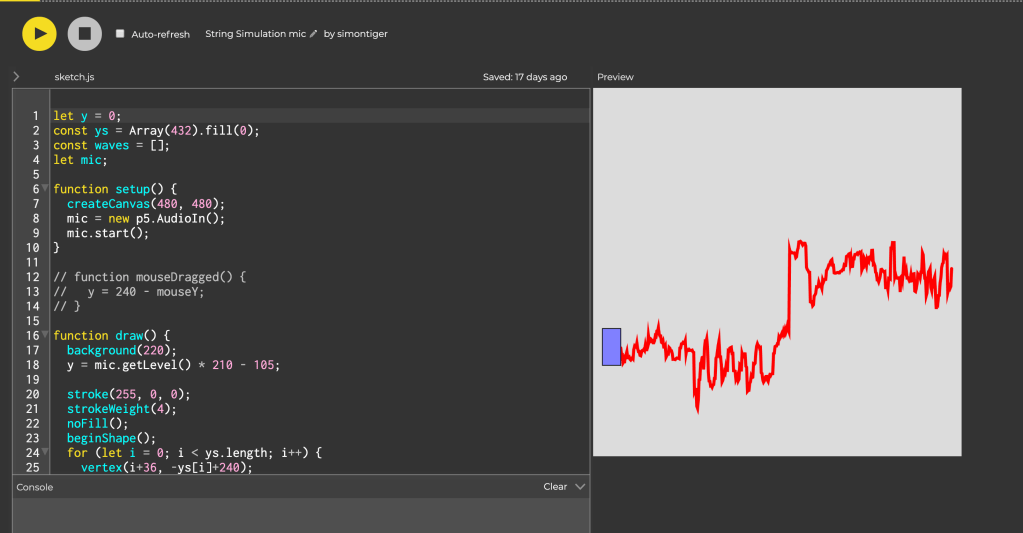Run the sketch with the play button
Screen dimensions: 1023x533
pyautogui.click(x=39, y=34)
